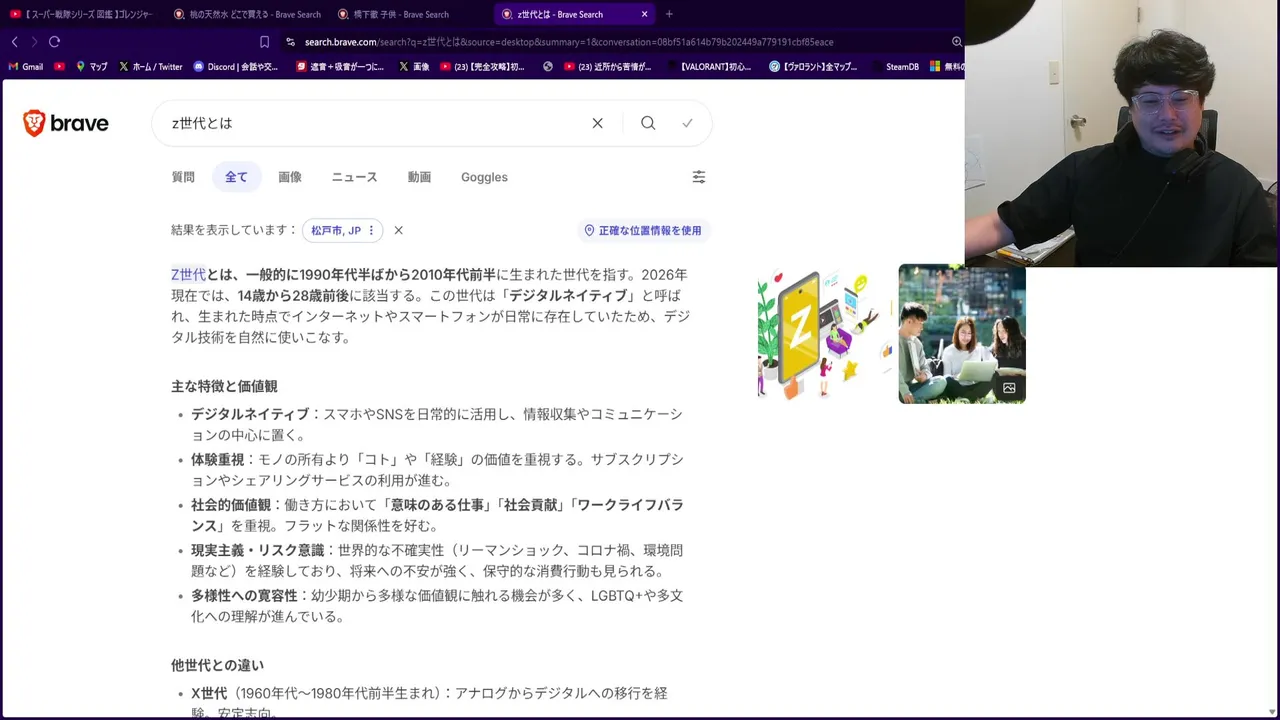Viewport: 1280px width, 720px height.
Task: Click デジタルネイティブ bullet term
Action: 250,414
